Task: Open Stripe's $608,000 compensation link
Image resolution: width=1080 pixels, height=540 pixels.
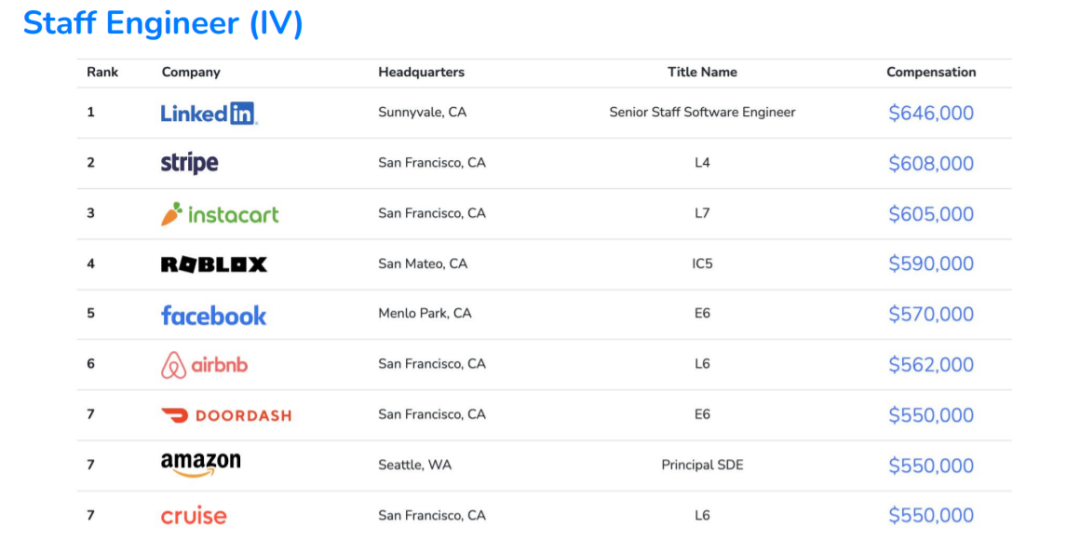Action: (931, 163)
